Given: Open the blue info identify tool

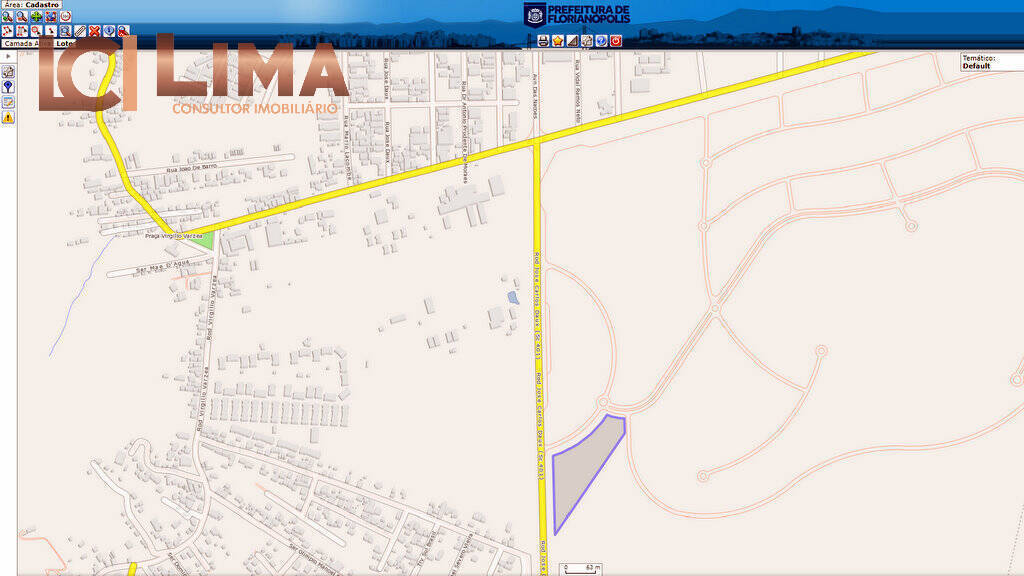Looking at the screenshot, I should (108, 31).
